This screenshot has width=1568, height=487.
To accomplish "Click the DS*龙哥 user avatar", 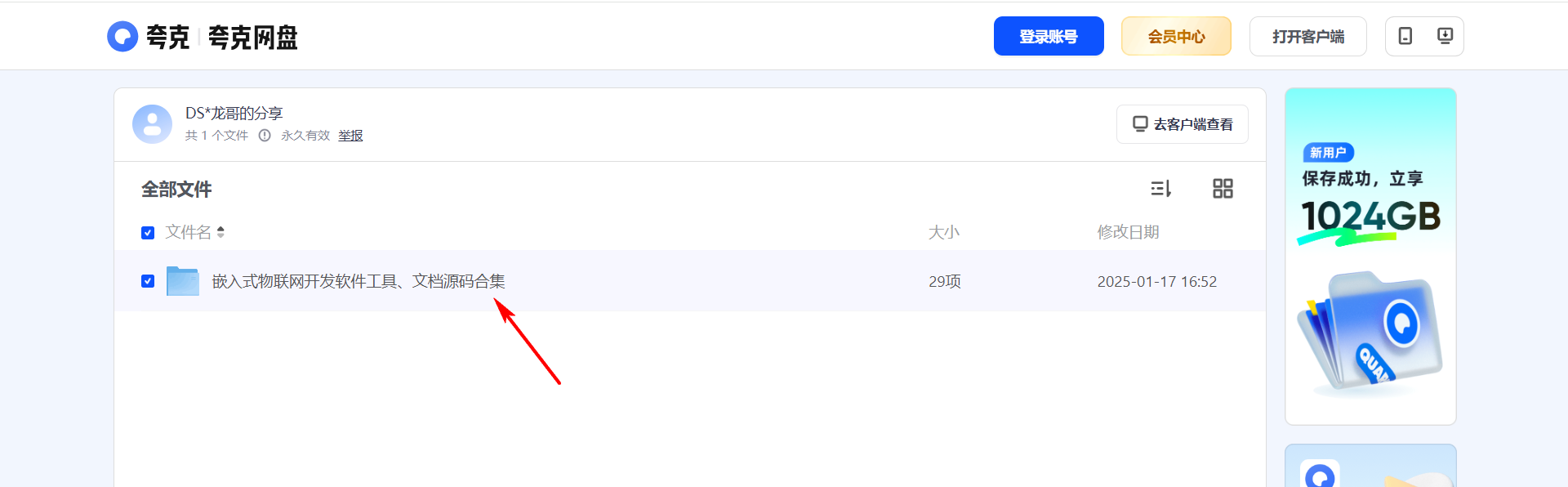I will pyautogui.click(x=152, y=124).
